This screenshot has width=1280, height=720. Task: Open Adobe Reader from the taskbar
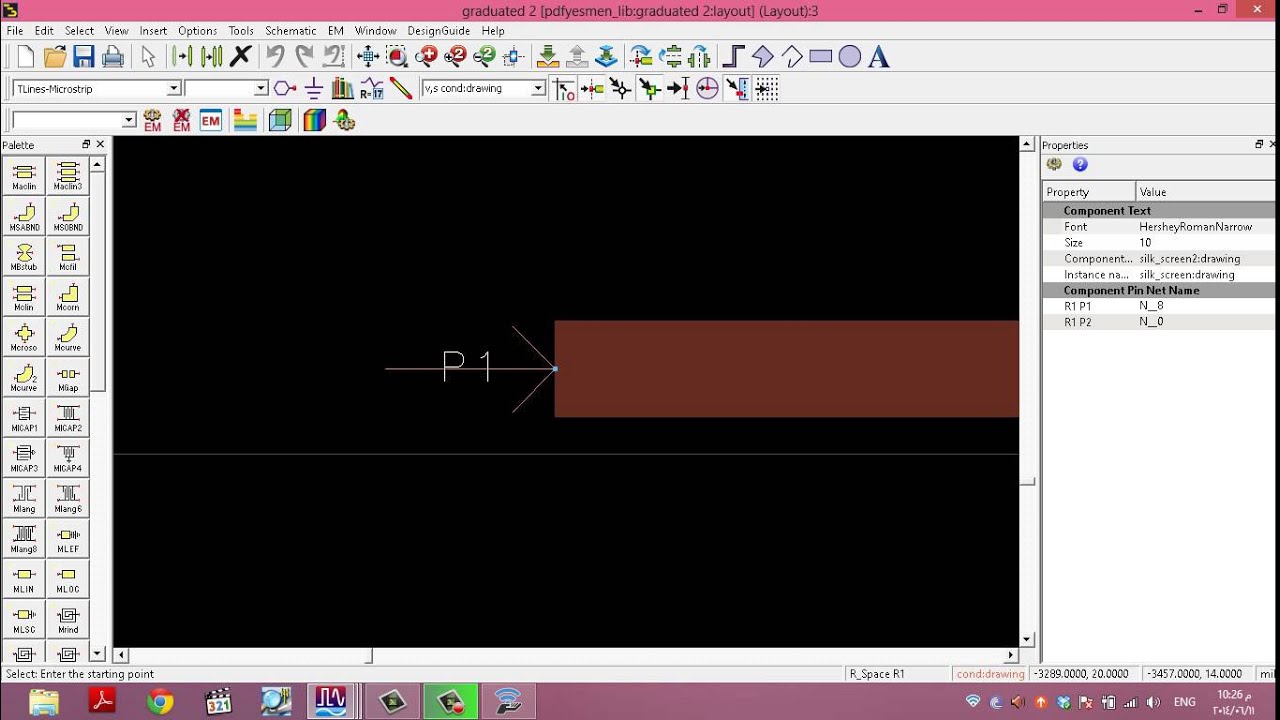point(102,702)
